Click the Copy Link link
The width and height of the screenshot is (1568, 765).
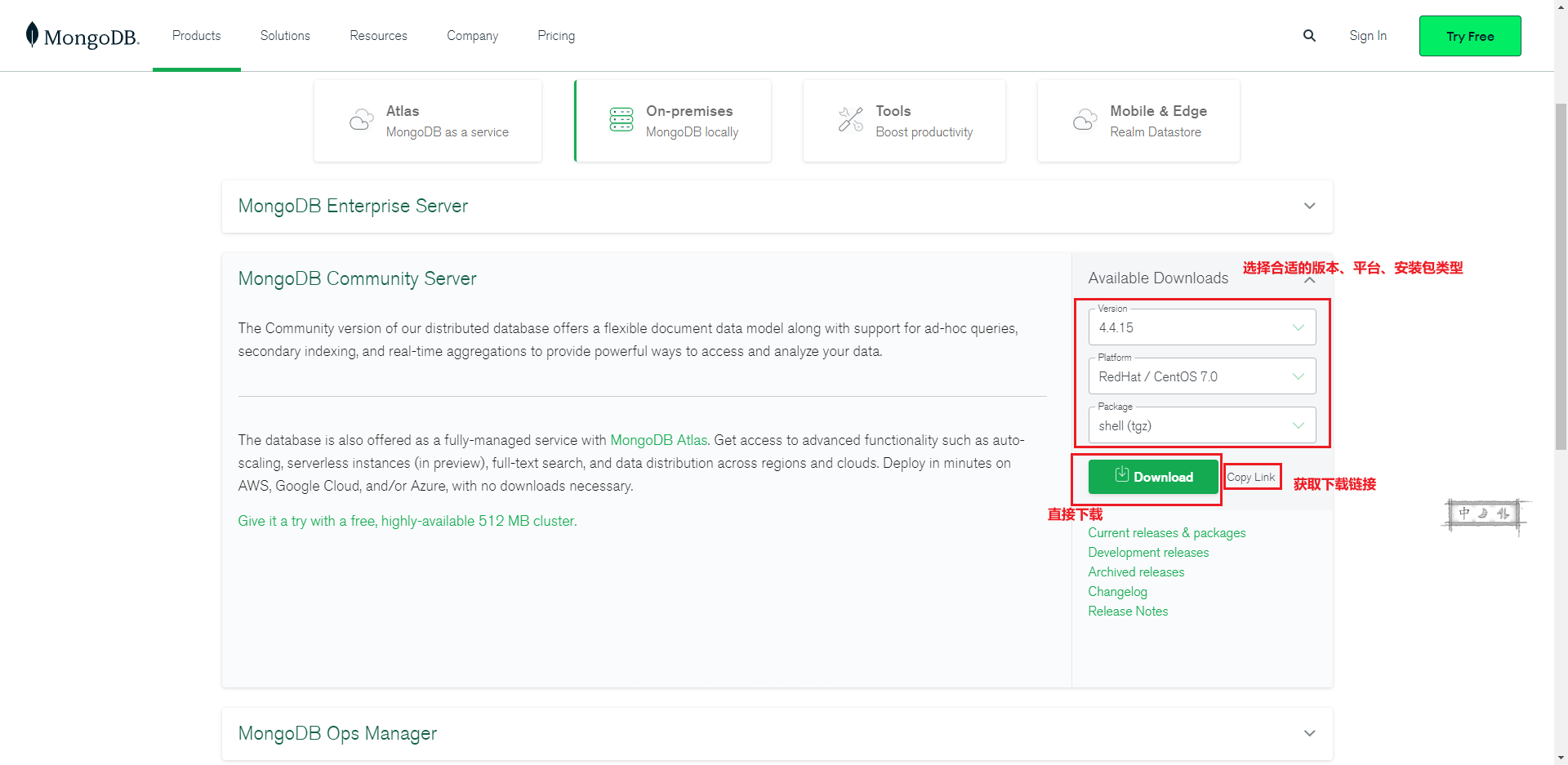tap(1251, 477)
